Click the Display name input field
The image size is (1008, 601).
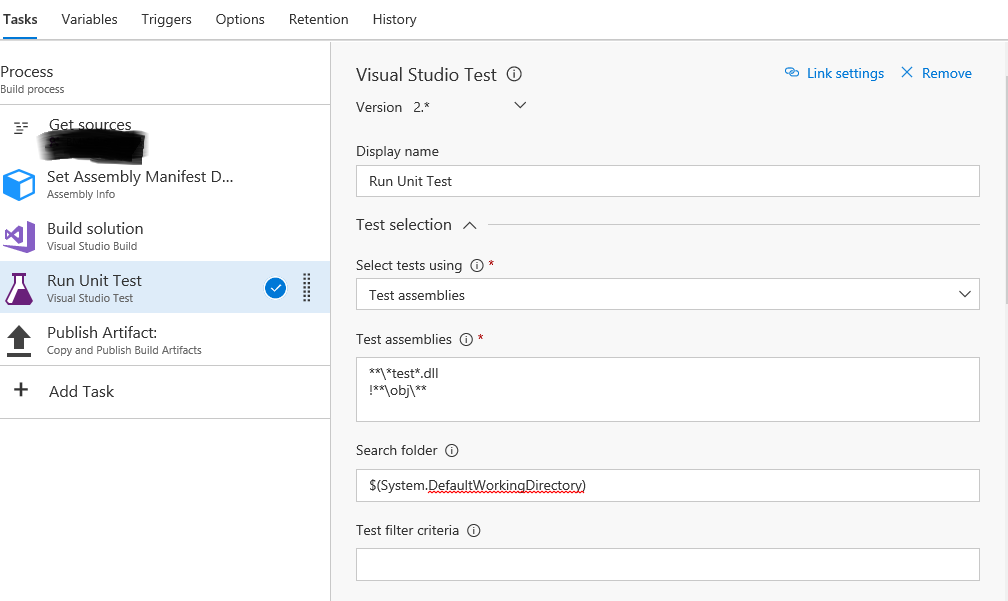(x=667, y=181)
